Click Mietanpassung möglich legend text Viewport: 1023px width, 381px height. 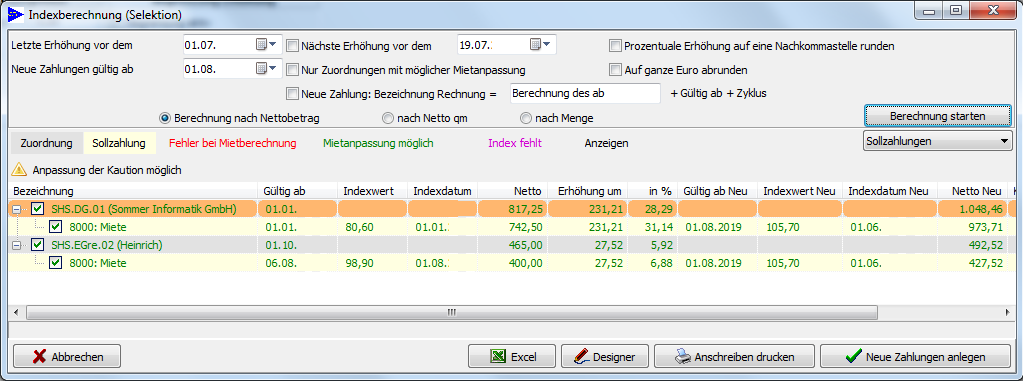(x=378, y=143)
